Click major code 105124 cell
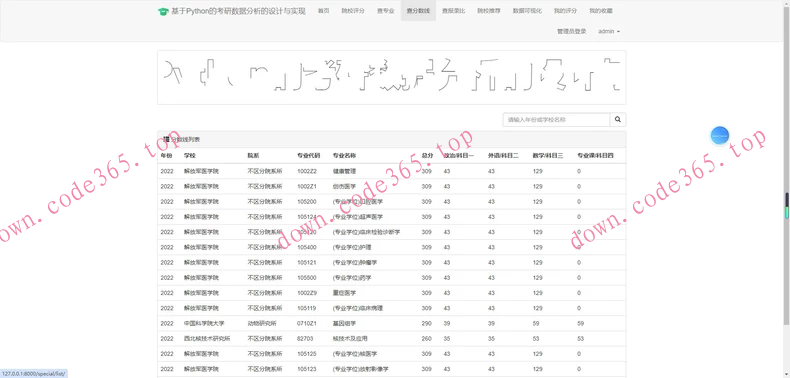 307,217
